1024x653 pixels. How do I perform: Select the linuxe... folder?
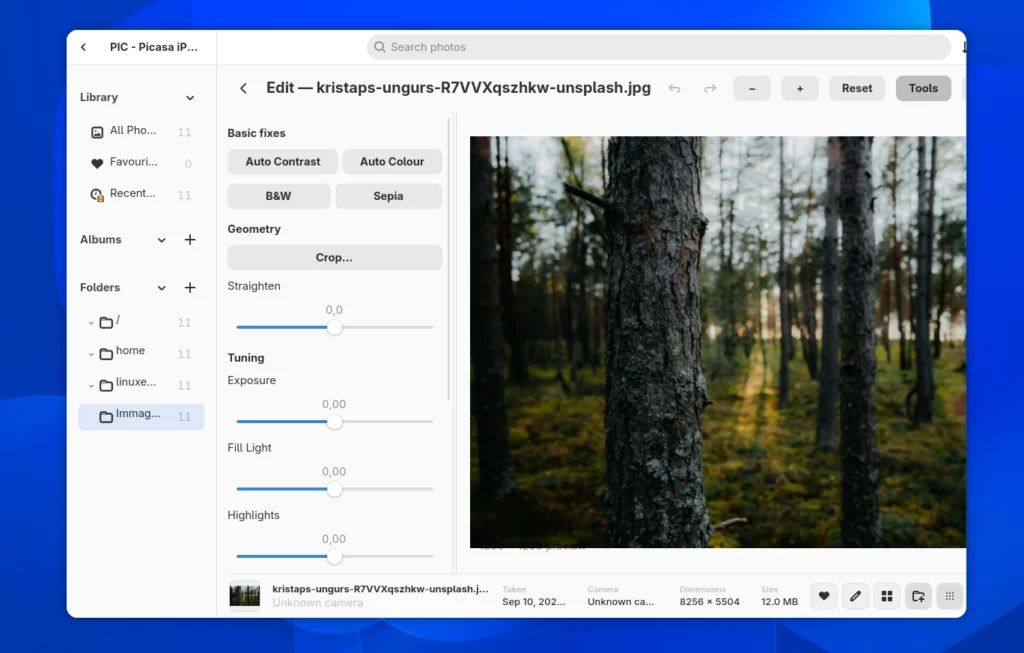140,385
